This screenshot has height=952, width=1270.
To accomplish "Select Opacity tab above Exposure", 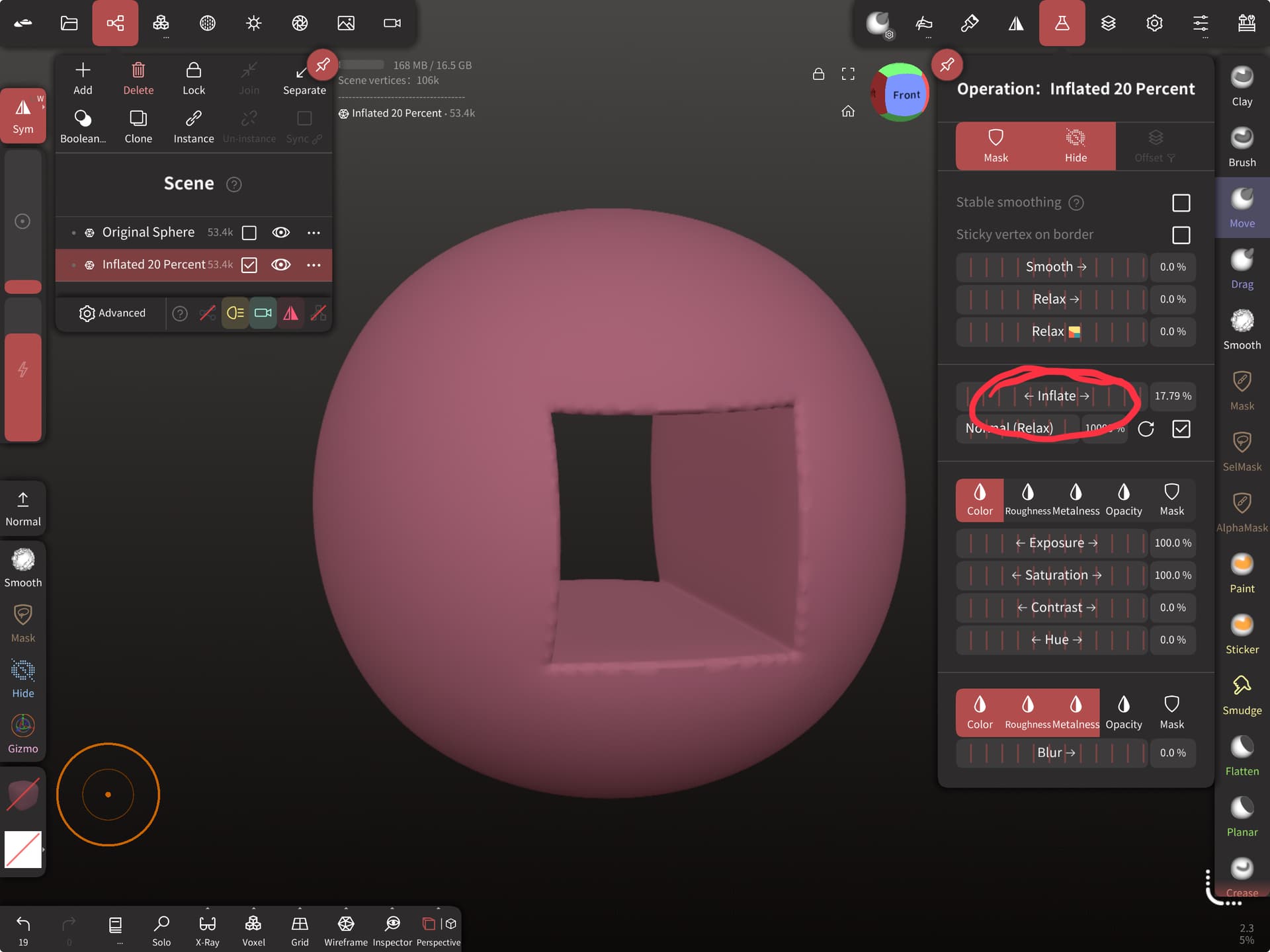I will tap(1123, 500).
